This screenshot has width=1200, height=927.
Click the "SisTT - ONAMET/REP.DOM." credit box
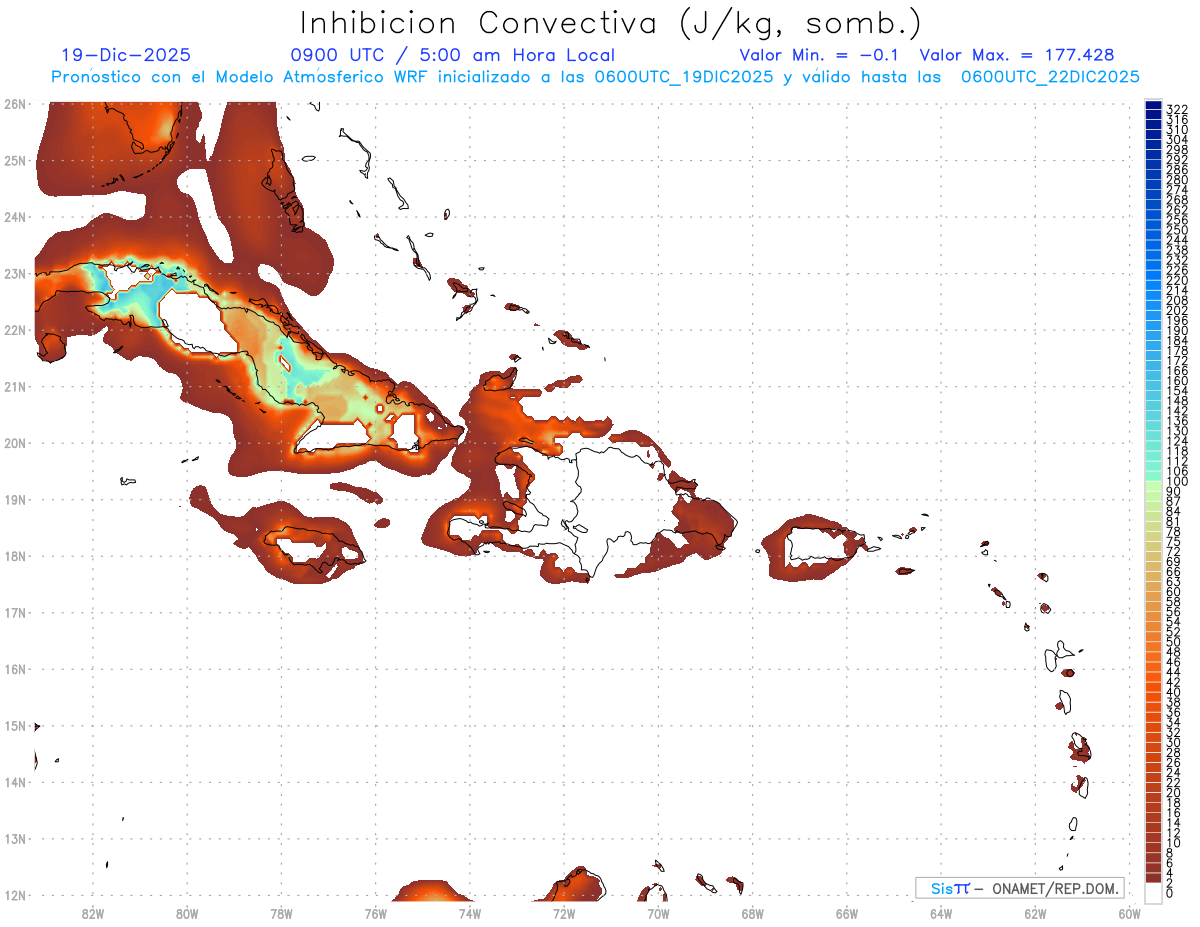[x=1020, y=888]
